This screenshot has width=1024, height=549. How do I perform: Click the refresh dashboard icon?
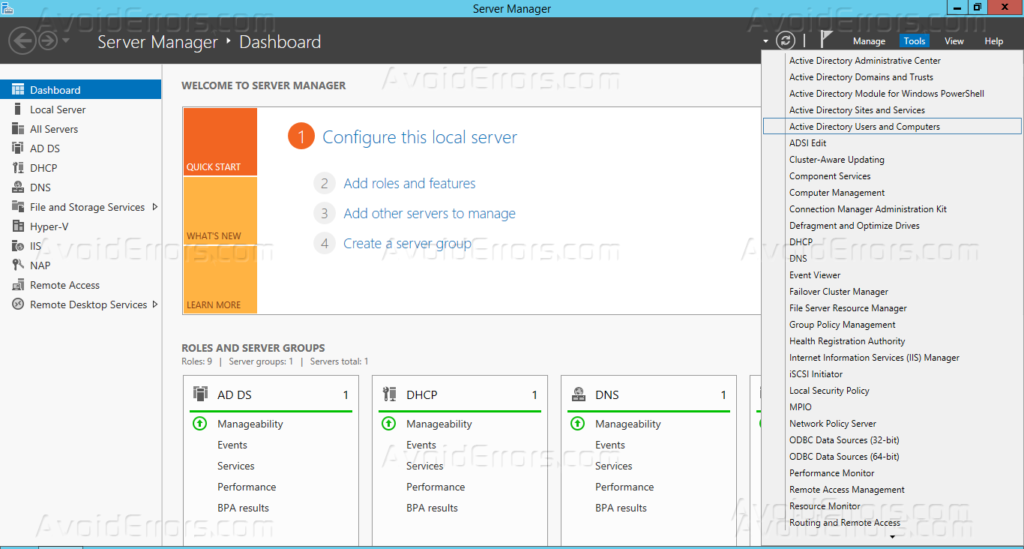(x=786, y=40)
